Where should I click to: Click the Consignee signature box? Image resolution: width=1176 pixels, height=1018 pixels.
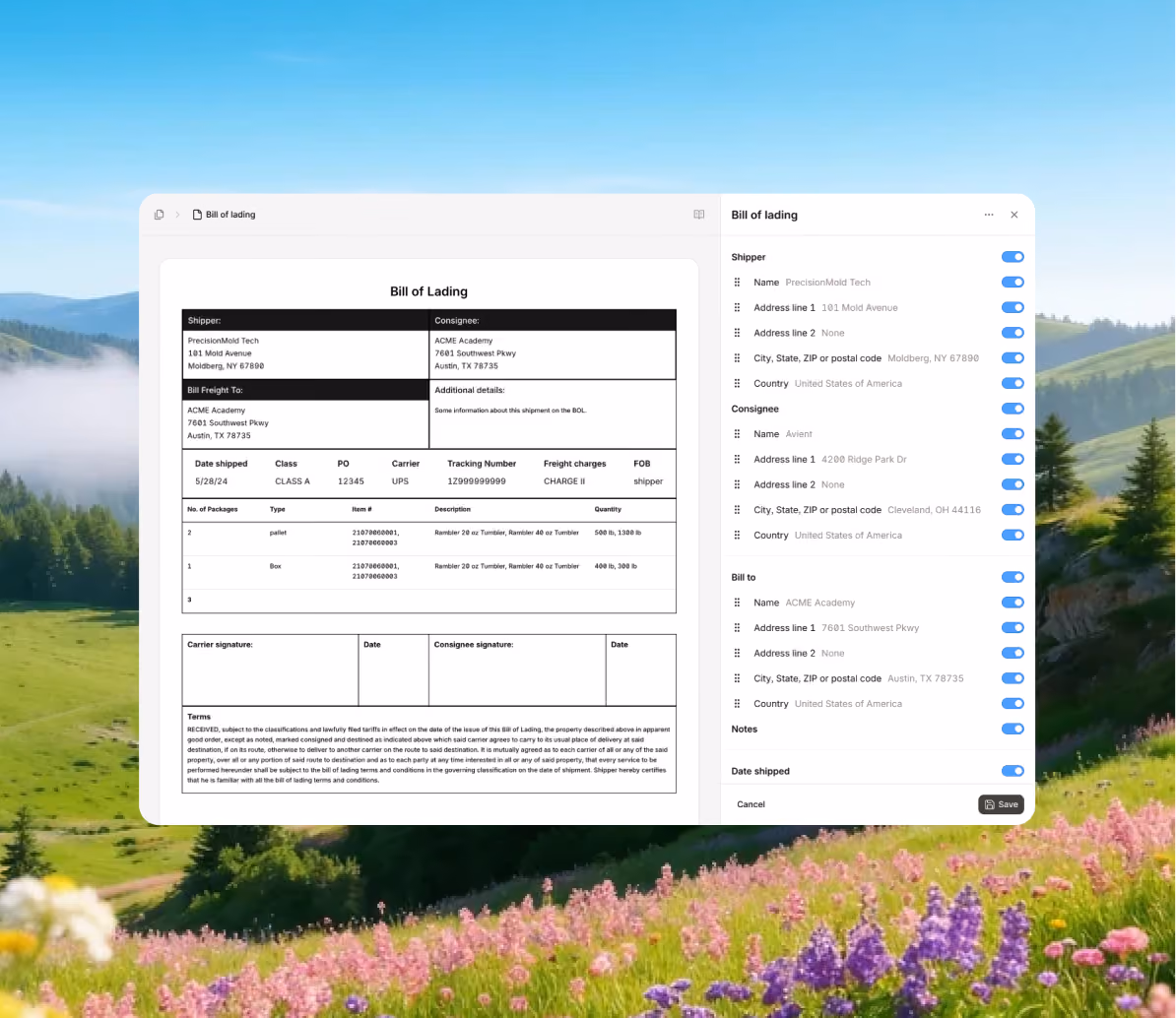[x=517, y=670]
